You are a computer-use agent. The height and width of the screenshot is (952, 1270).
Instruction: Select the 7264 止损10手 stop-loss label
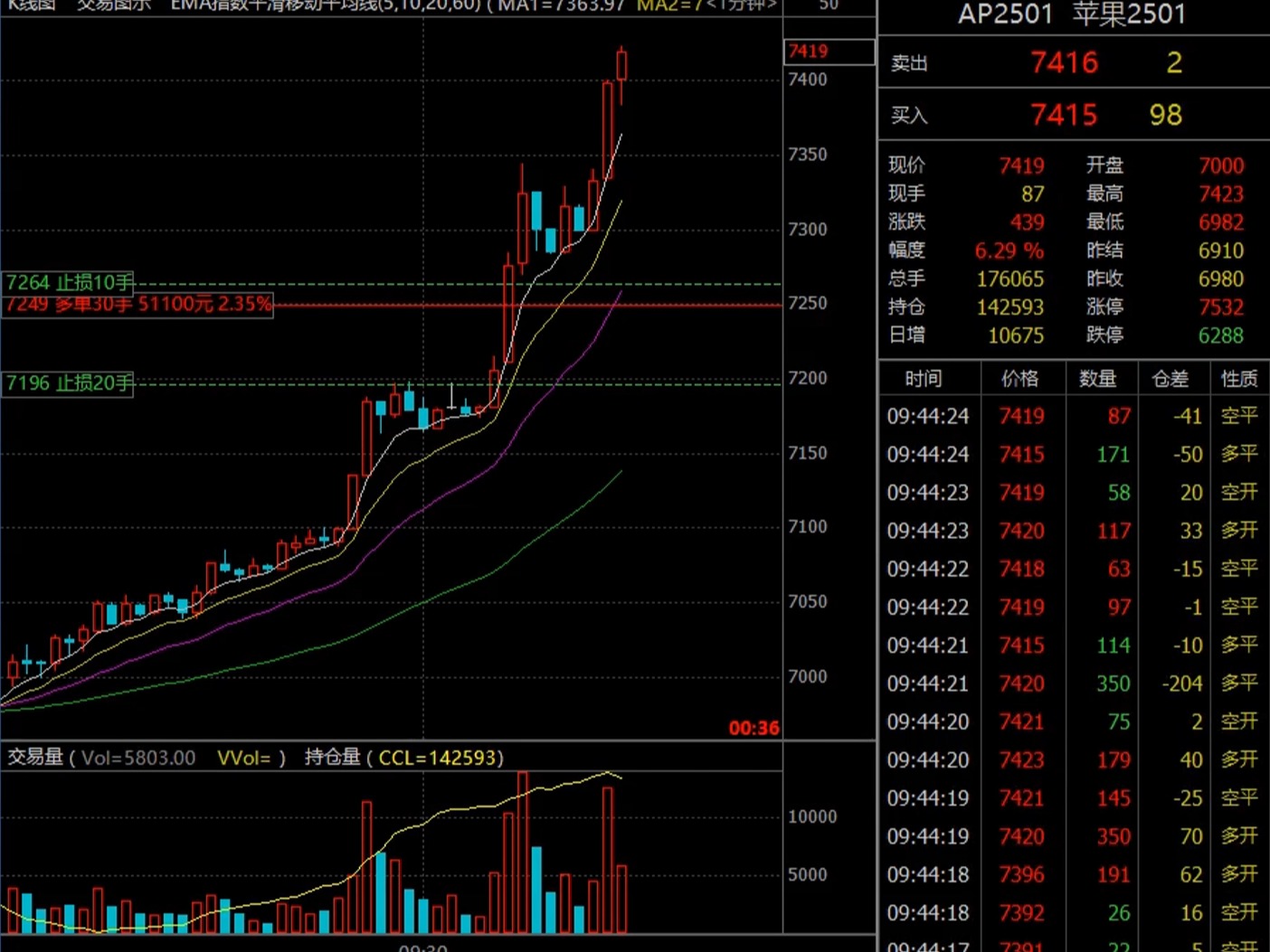pyautogui.click(x=70, y=282)
